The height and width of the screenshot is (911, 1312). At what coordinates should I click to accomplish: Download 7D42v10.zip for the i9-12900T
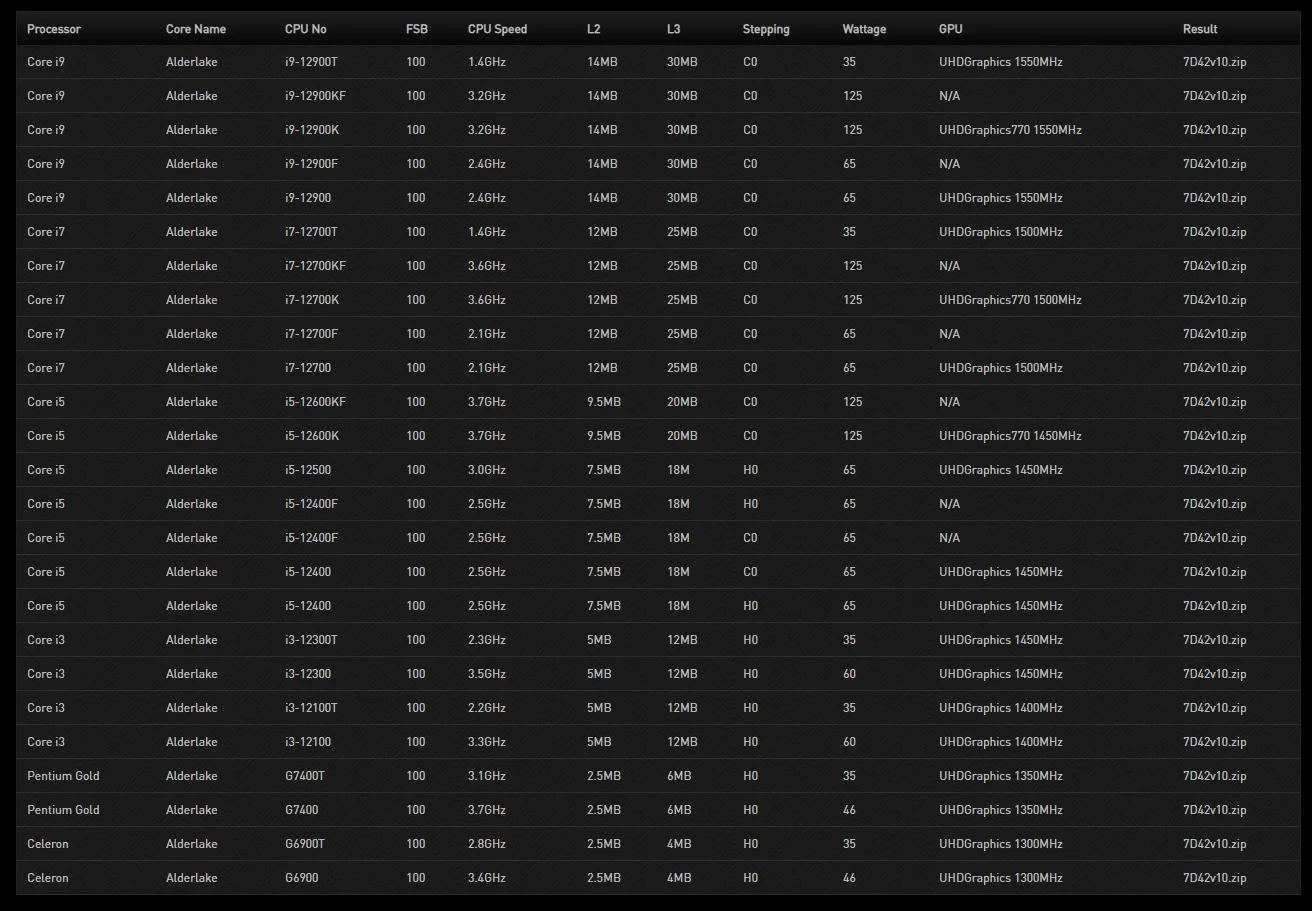pos(1215,62)
